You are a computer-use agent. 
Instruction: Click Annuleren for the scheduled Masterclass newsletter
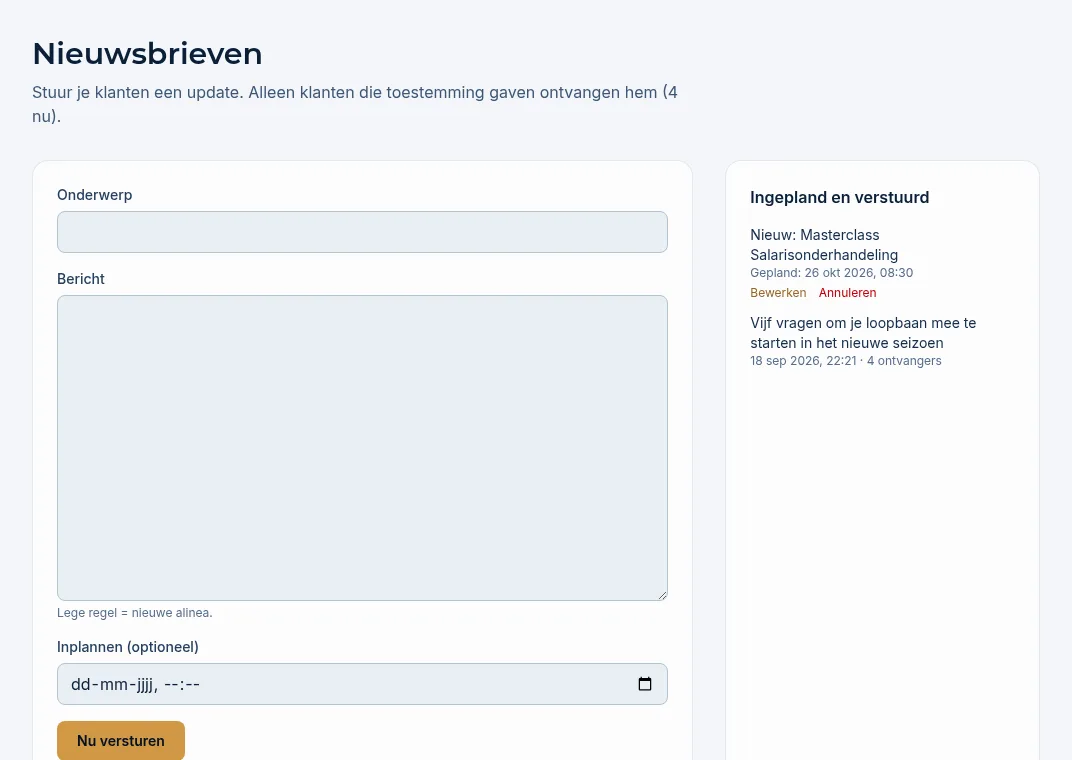point(847,293)
